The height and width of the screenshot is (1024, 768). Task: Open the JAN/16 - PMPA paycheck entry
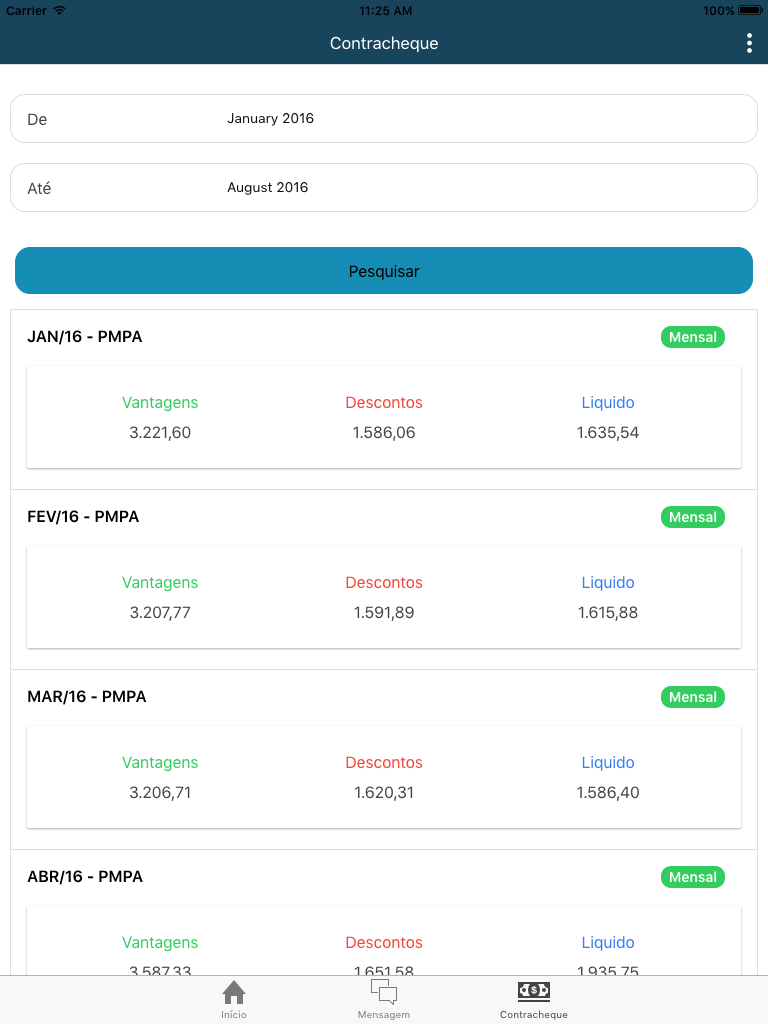[x=384, y=400]
